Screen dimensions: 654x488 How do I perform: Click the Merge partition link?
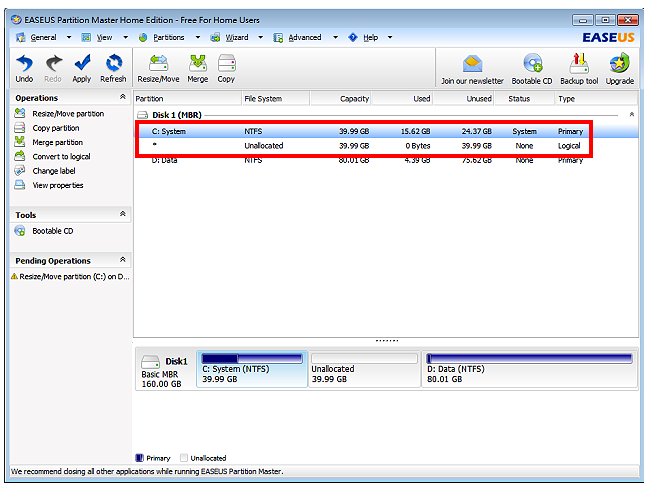point(58,142)
